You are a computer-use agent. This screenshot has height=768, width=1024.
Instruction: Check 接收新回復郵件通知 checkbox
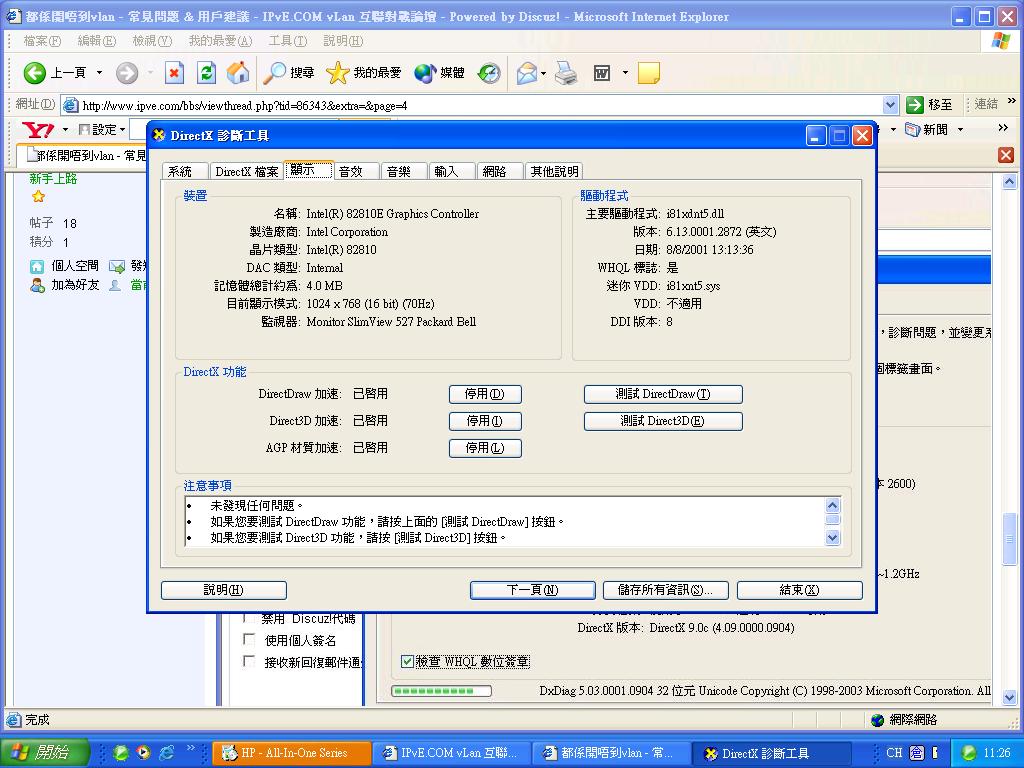[249, 661]
